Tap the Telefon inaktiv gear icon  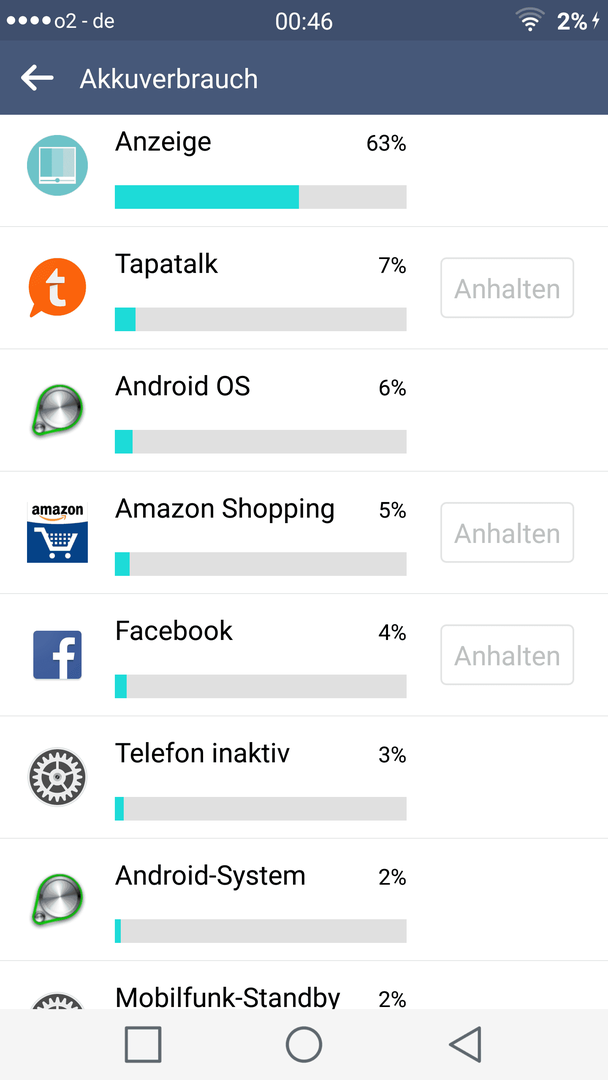tap(57, 778)
